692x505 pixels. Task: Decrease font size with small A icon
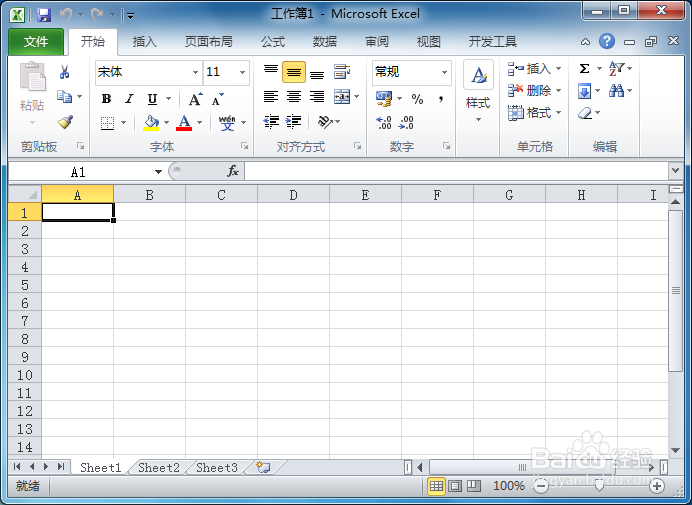click(x=218, y=99)
